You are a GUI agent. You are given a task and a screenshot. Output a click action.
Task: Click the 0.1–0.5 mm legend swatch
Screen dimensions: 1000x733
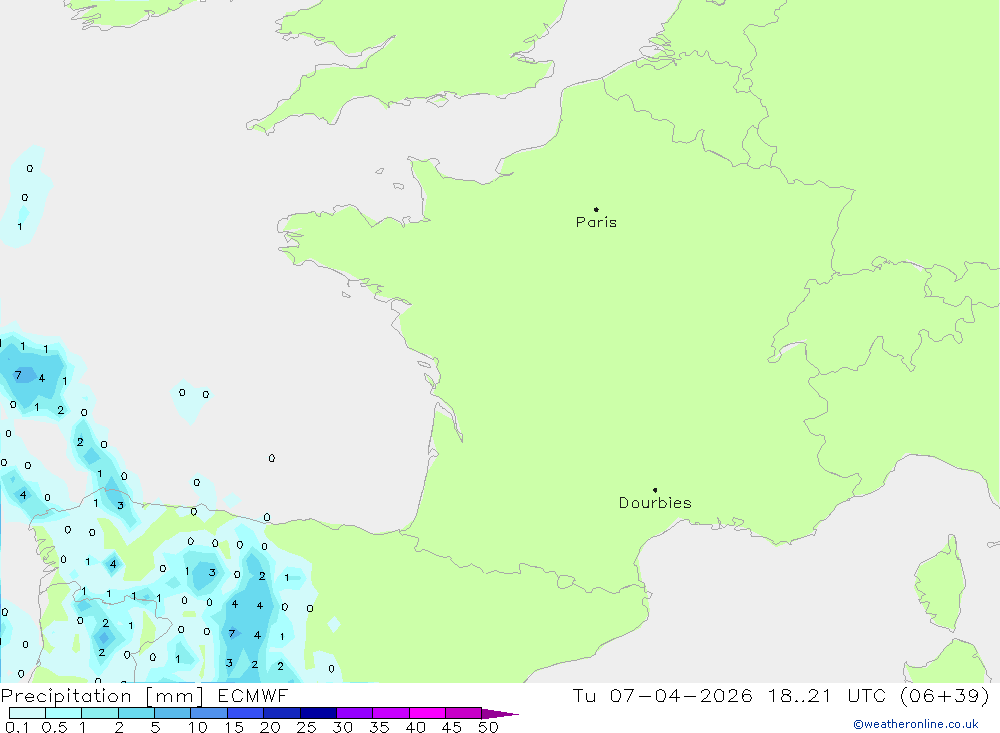point(27,713)
